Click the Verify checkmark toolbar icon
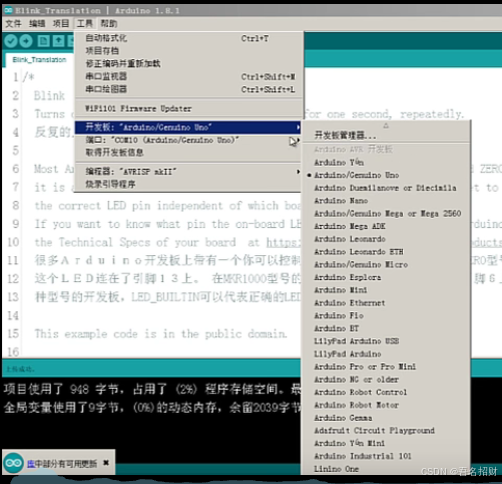 [11, 41]
